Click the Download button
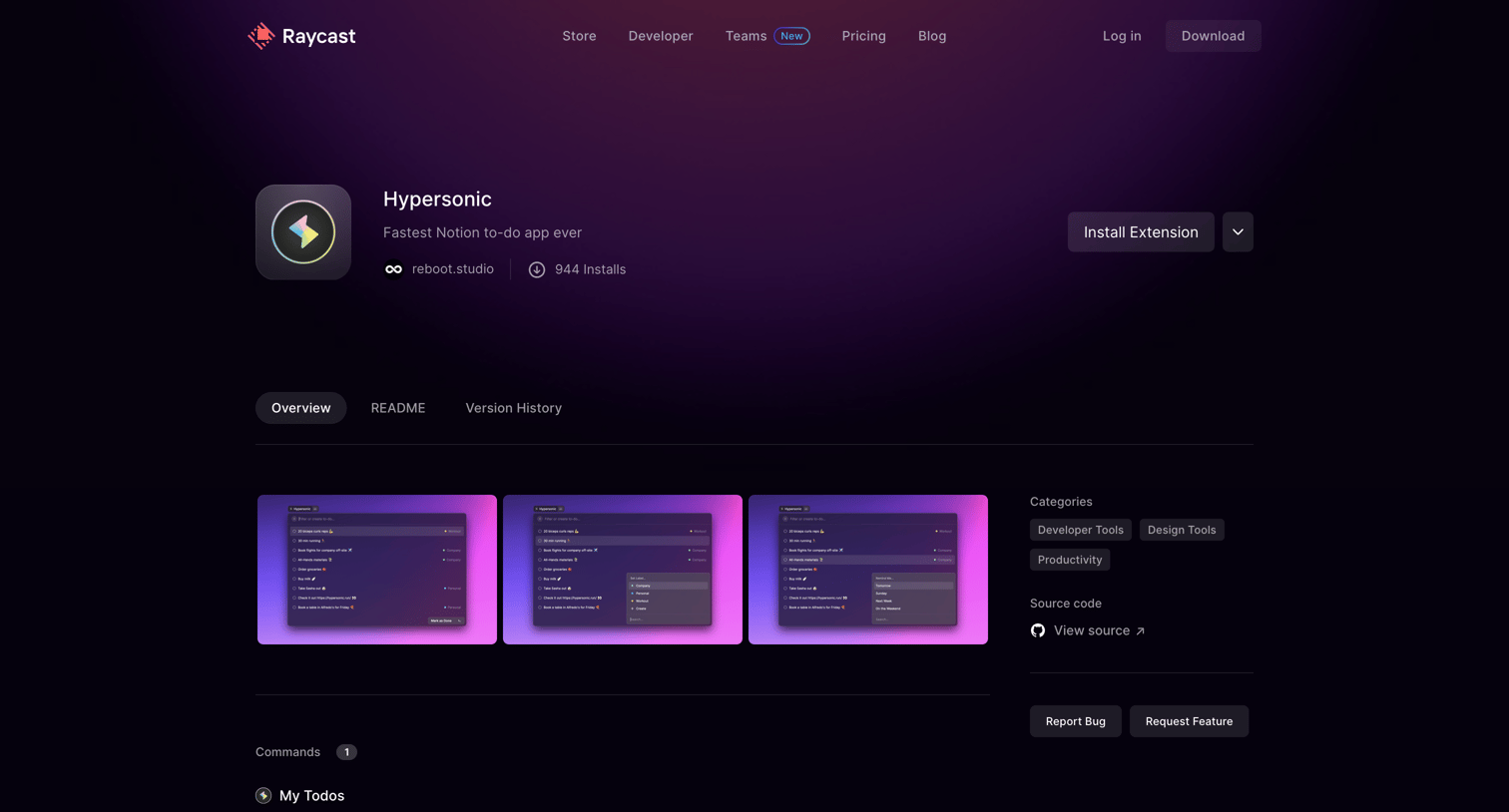 coord(1214,36)
